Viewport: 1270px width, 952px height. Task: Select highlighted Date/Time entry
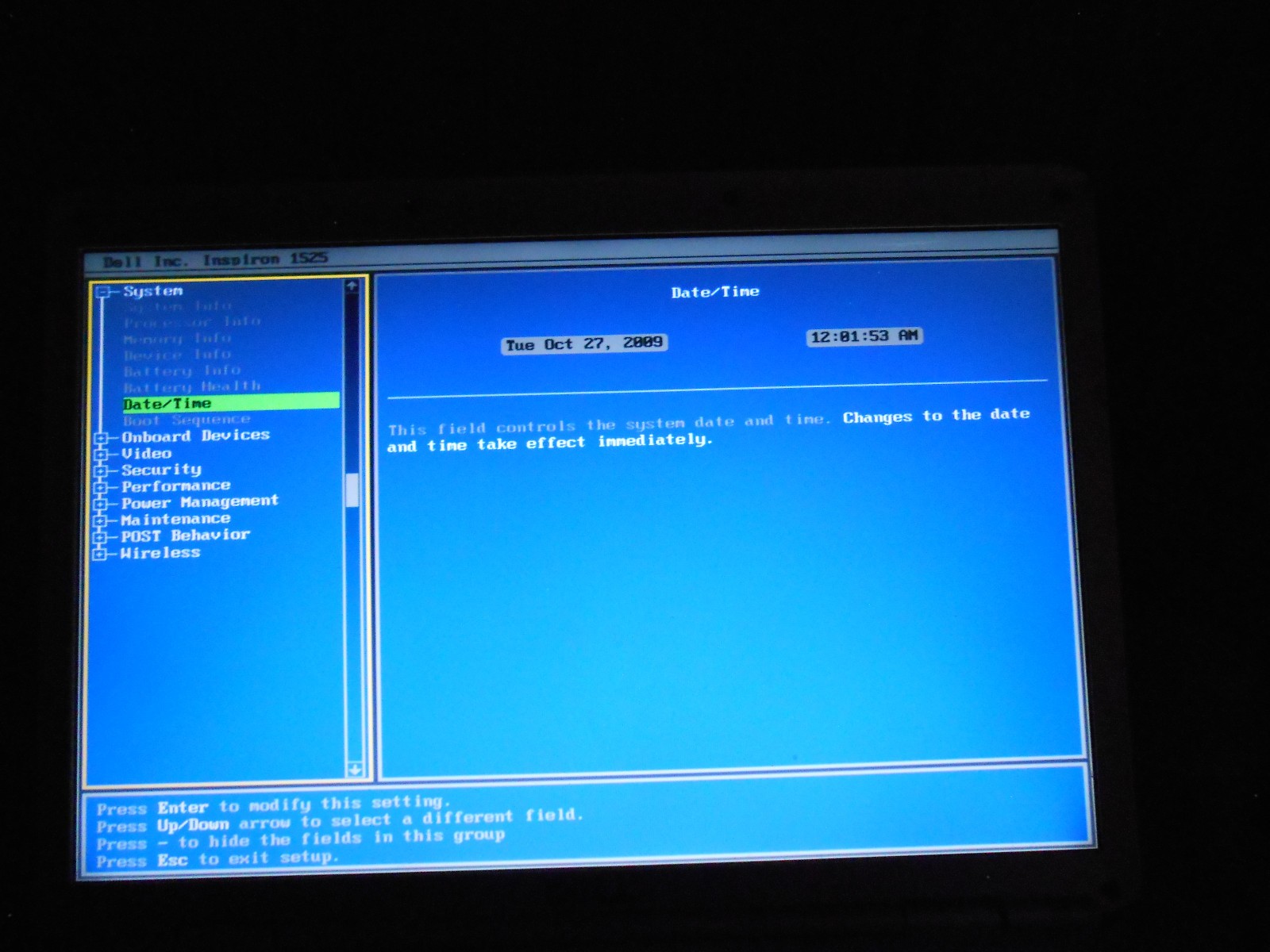[231, 403]
